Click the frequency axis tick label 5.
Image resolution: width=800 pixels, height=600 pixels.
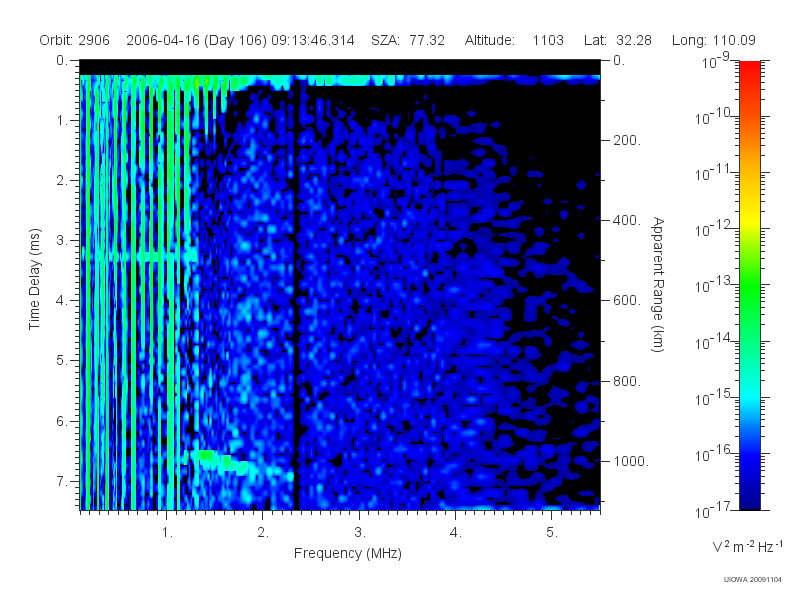(x=552, y=533)
